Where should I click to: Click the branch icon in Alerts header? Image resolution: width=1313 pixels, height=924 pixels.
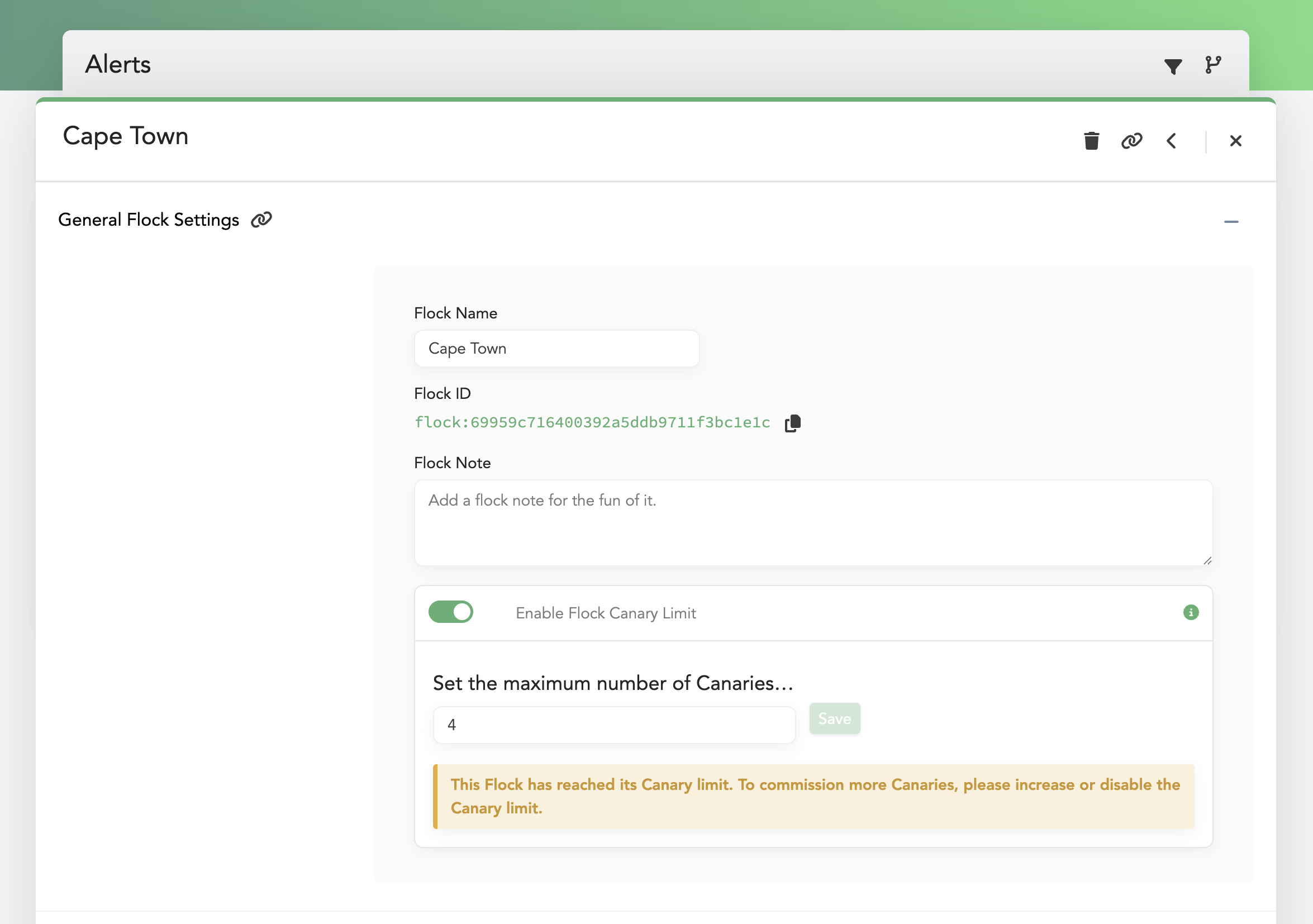(x=1212, y=65)
